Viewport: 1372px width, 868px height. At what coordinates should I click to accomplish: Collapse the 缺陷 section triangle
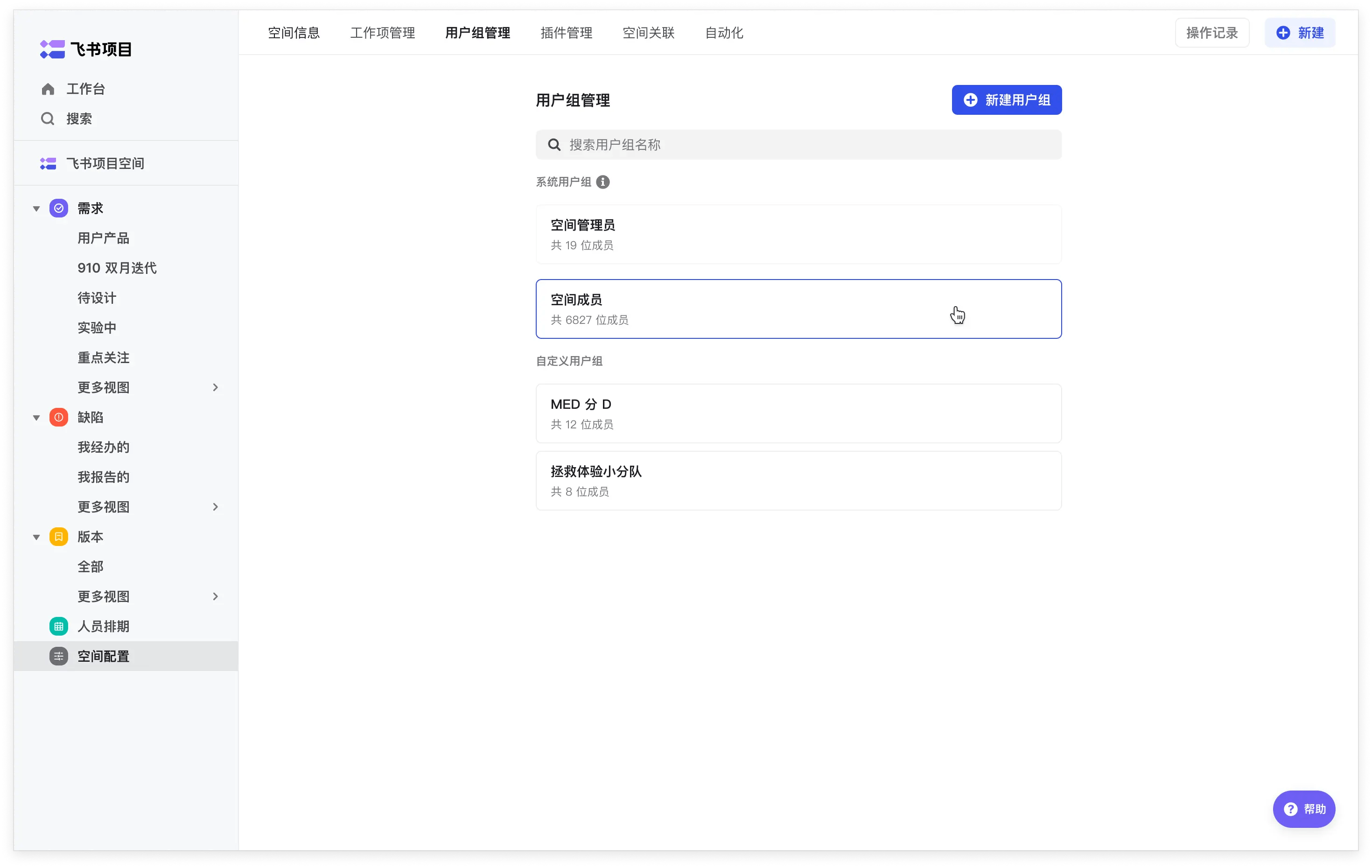point(36,418)
